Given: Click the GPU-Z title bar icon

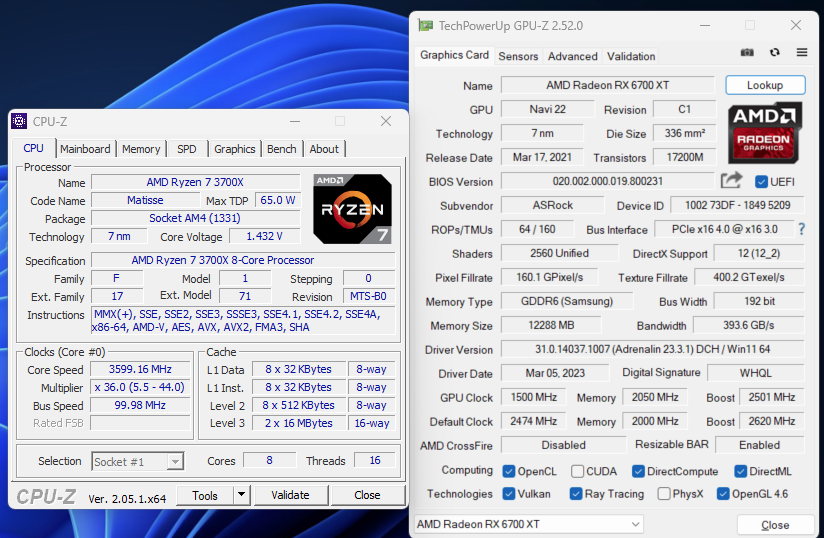Looking at the screenshot, I should (x=425, y=25).
